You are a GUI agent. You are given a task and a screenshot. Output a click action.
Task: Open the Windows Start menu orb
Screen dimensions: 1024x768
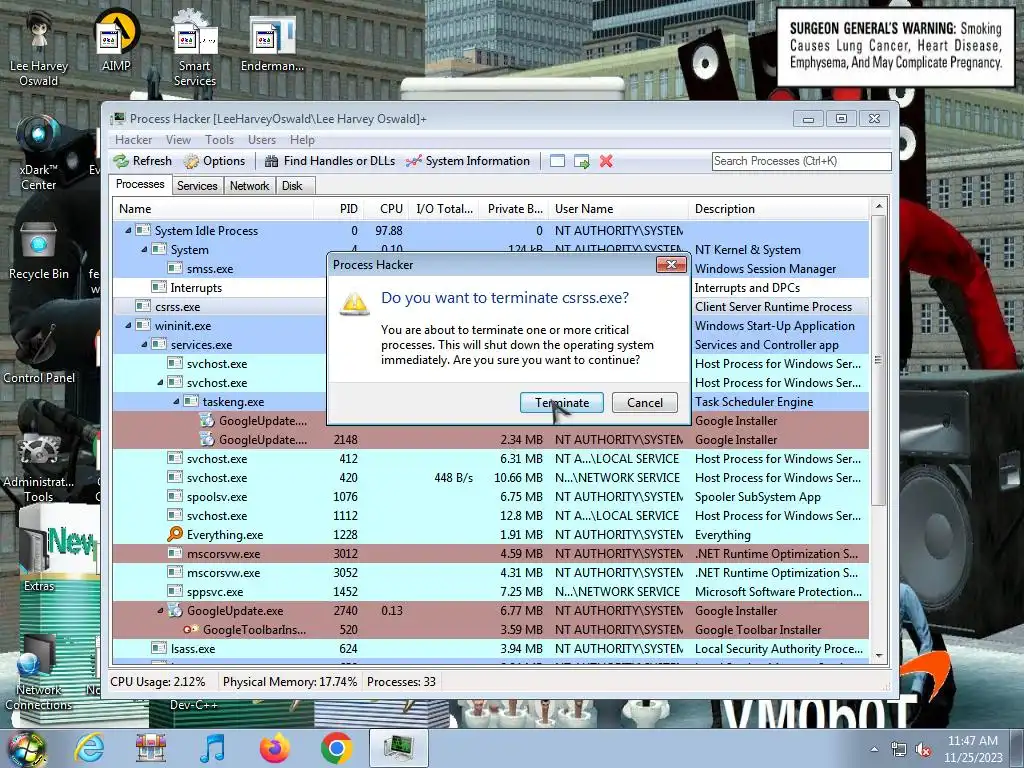[26, 748]
